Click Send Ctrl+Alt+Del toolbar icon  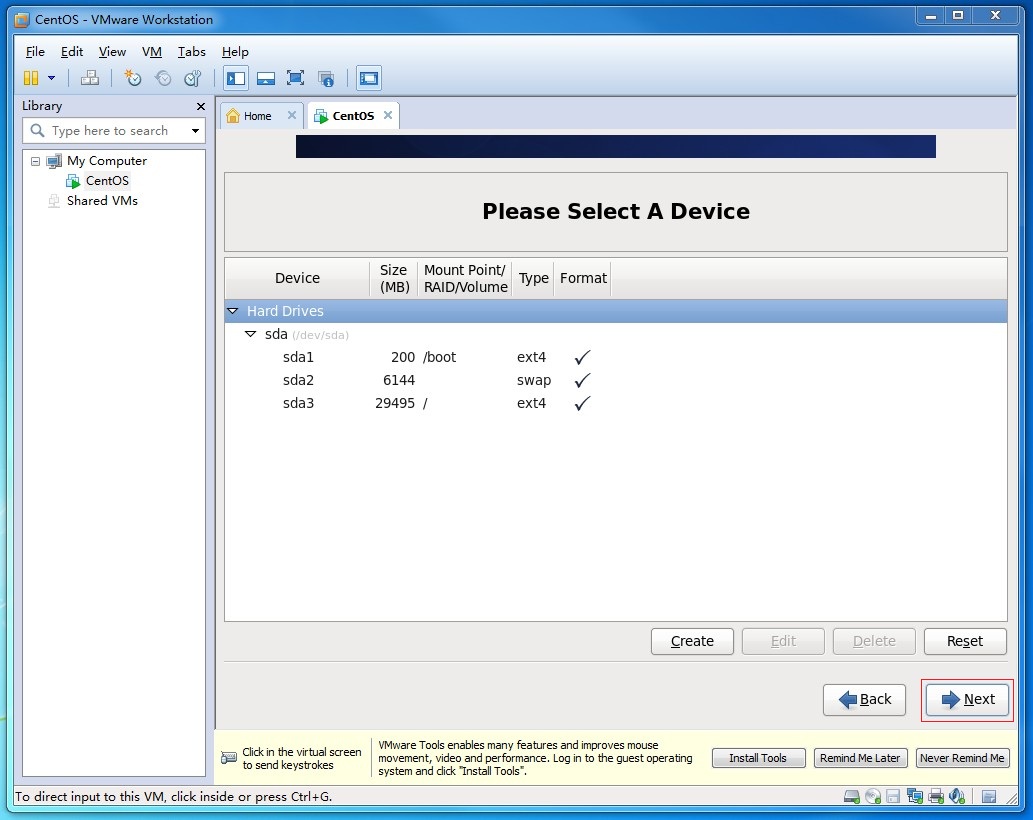[x=90, y=78]
